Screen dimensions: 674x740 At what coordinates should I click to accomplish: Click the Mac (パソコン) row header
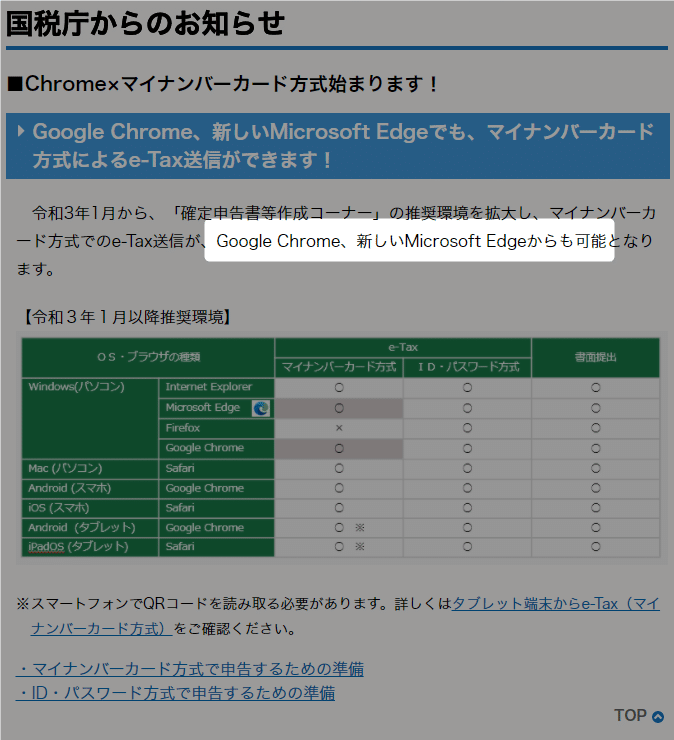click(x=90, y=469)
